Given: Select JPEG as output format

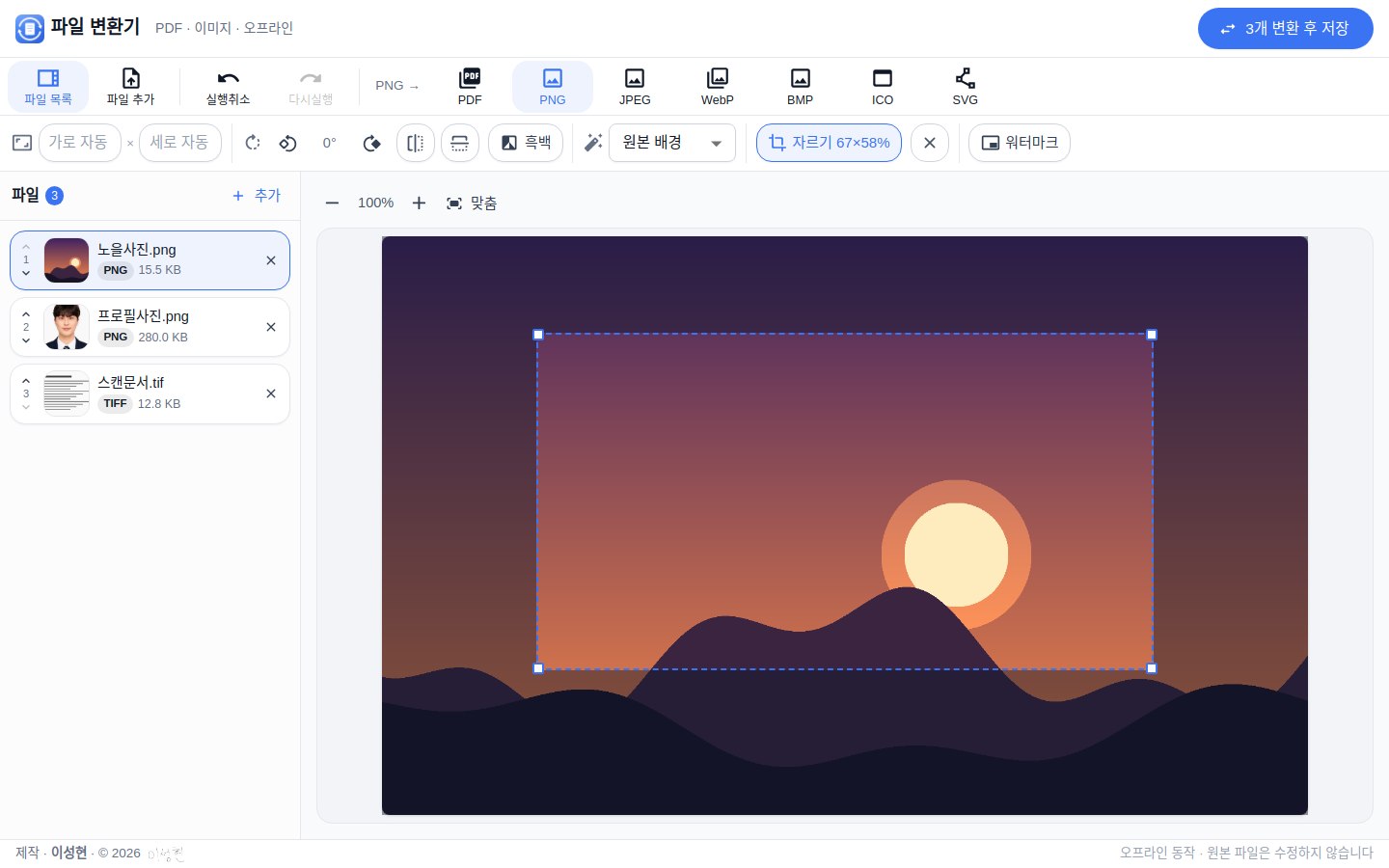Looking at the screenshot, I should (635, 87).
